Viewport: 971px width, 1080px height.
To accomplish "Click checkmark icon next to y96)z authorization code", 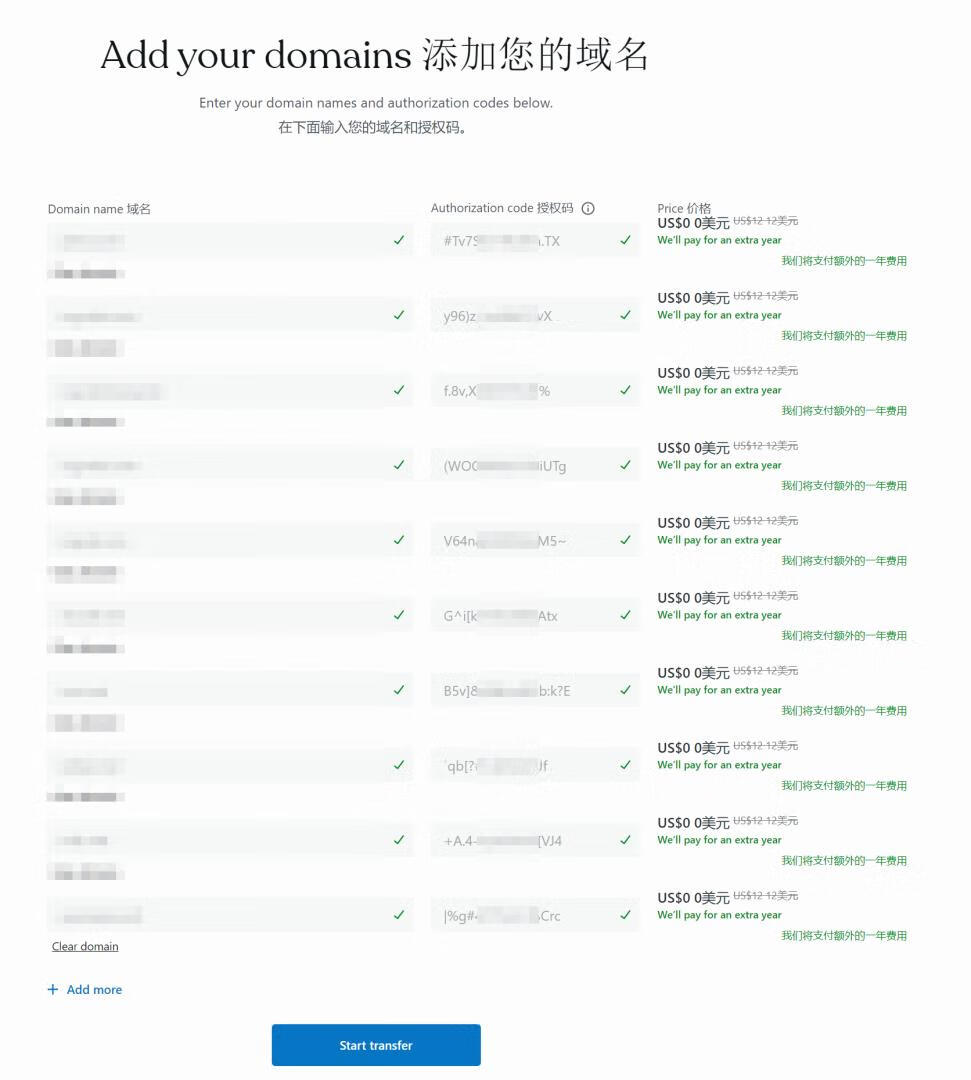I will tap(626, 315).
